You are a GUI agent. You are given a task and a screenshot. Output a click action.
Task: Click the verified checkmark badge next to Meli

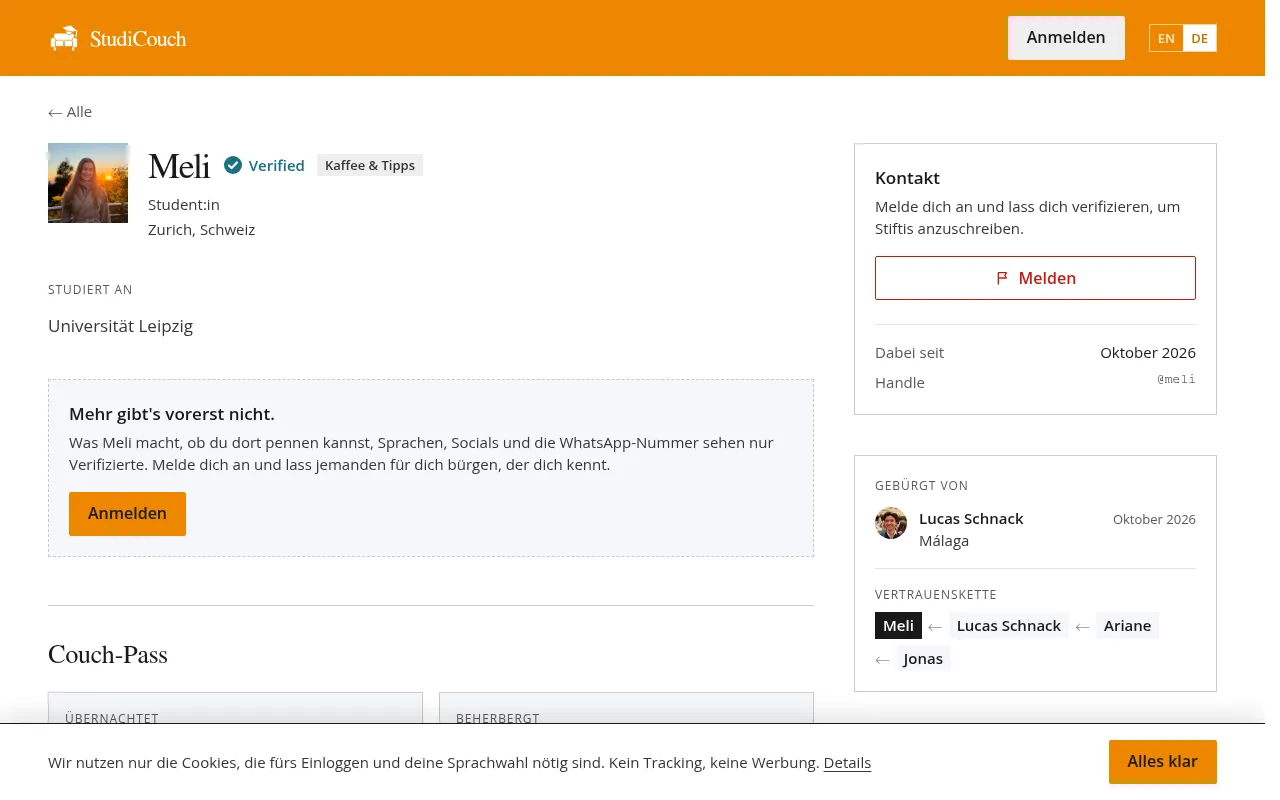click(233, 165)
